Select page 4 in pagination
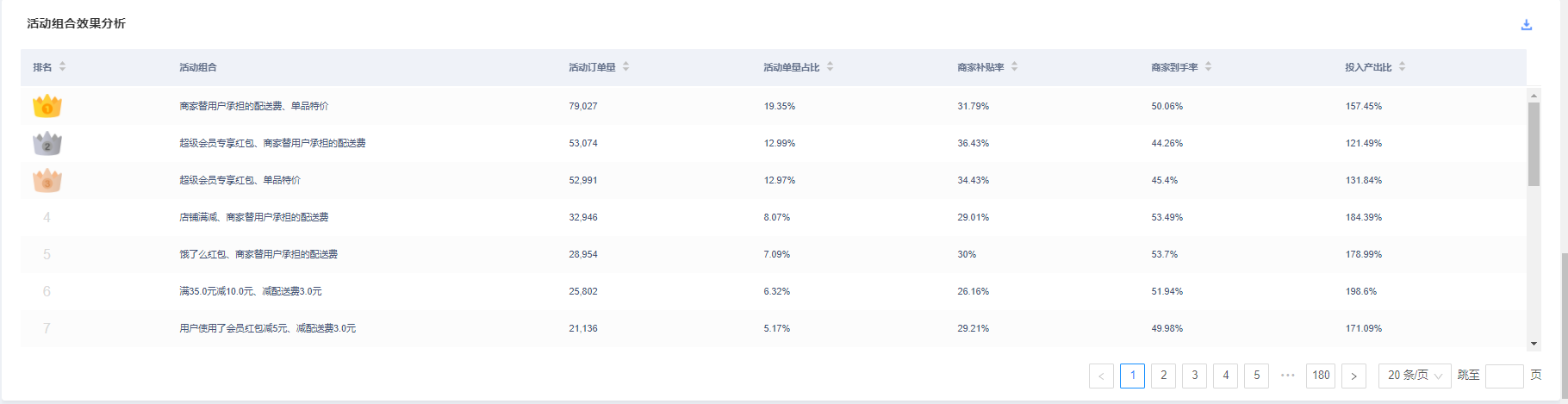 [x=1225, y=376]
